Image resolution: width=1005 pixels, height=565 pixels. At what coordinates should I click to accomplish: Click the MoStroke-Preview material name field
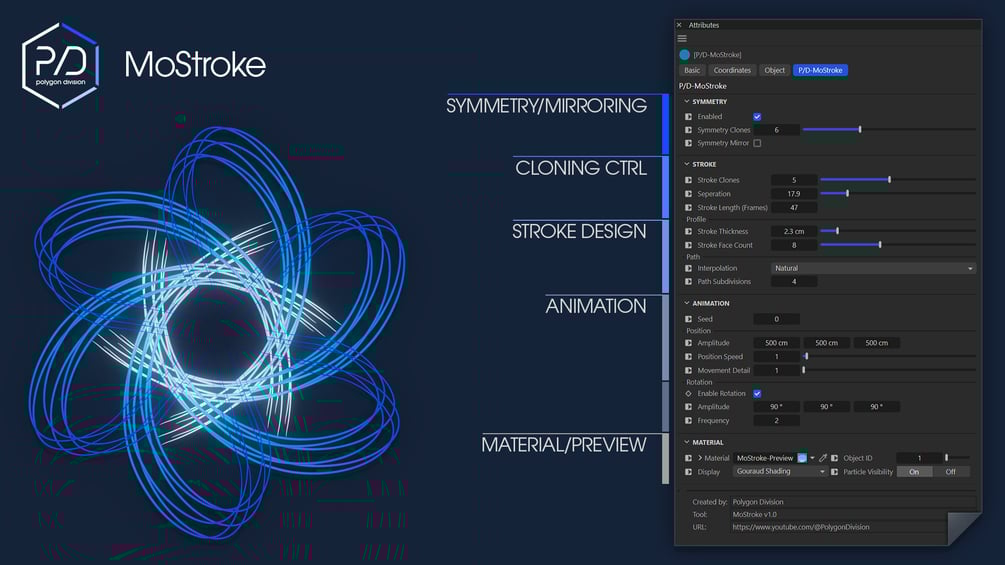(x=765, y=458)
